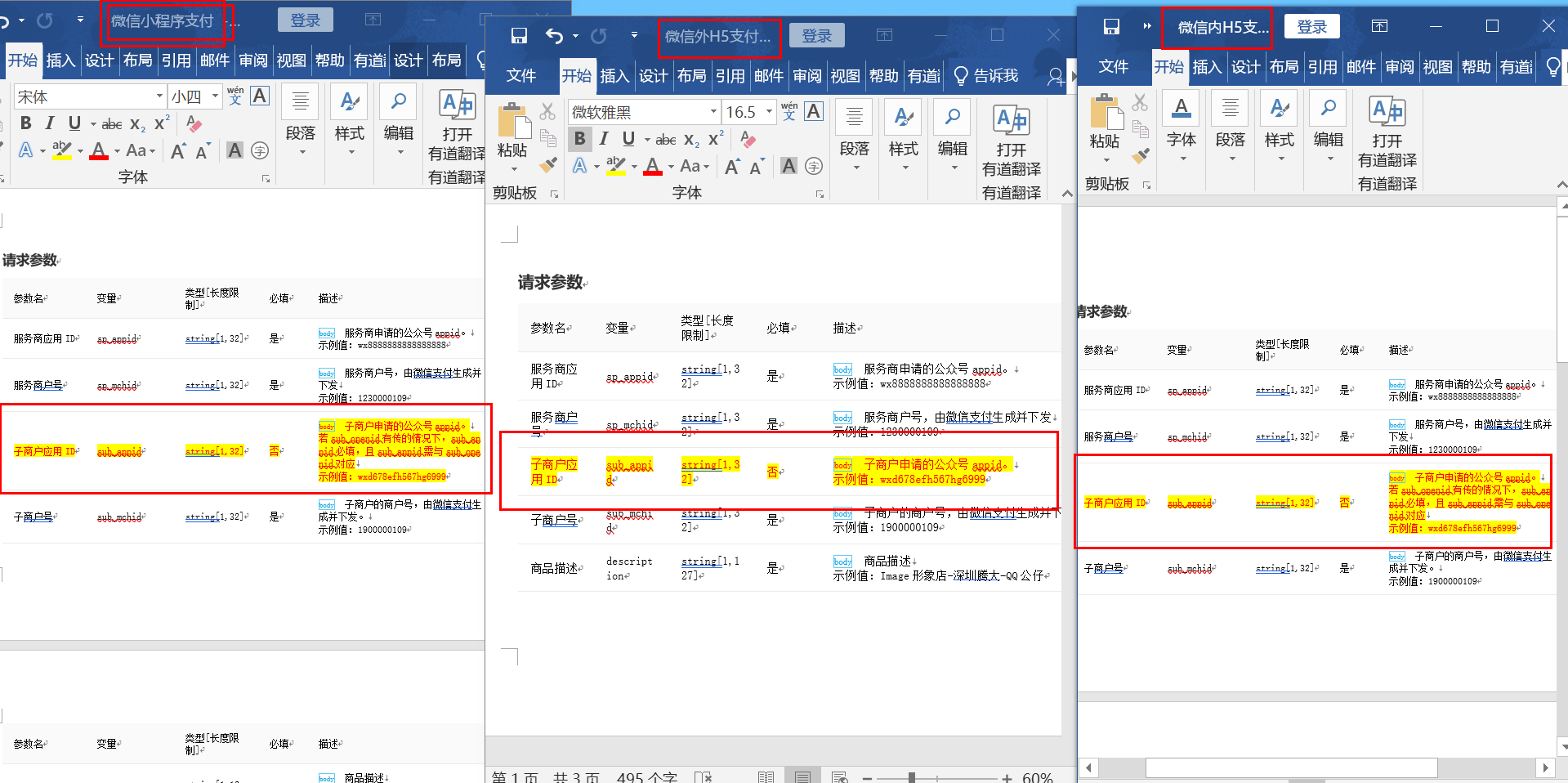This screenshot has width=1568, height=783.
Task: Open 有道翻译 from the 微信小程序支付 window ribbon
Action: pyautogui.click(x=457, y=125)
